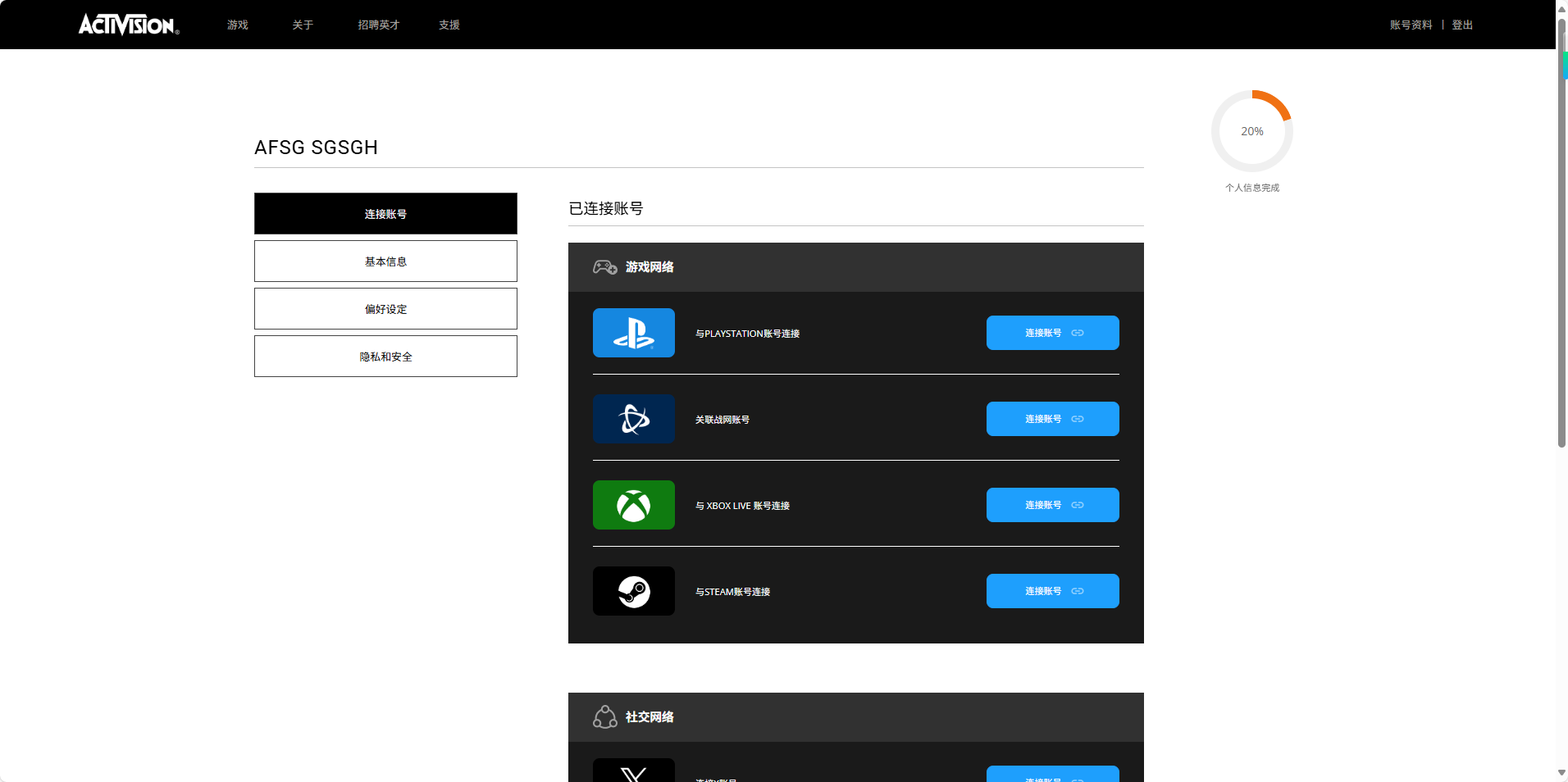Click the social network icon beside 社交网络

(605, 717)
